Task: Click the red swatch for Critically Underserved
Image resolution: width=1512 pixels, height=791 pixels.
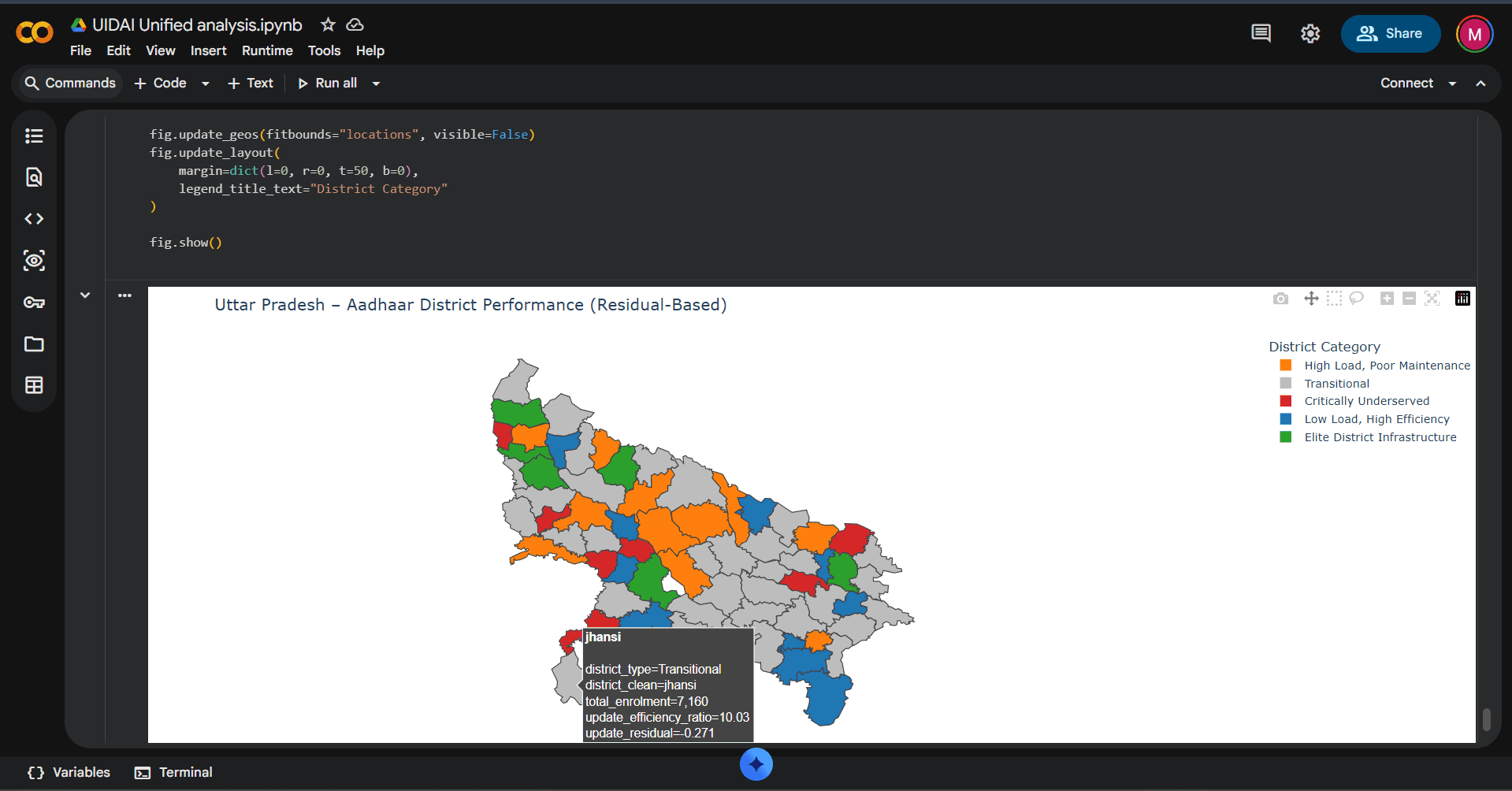Action: tap(1285, 400)
